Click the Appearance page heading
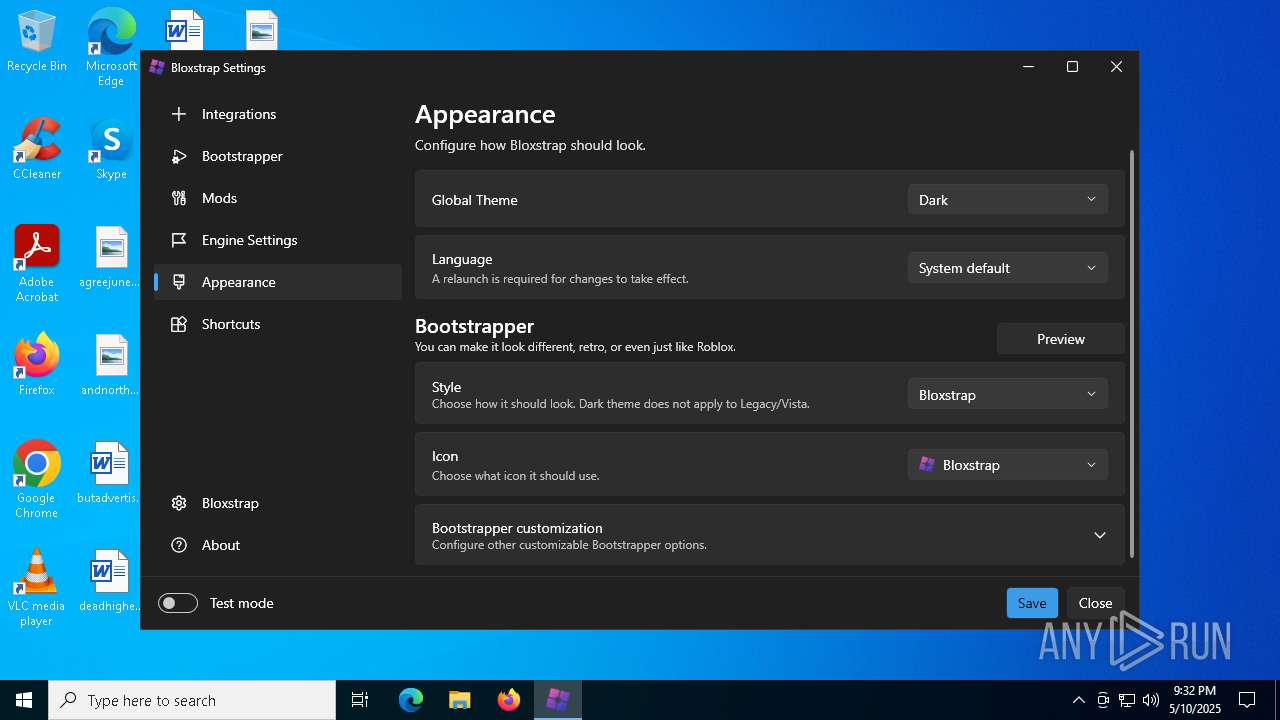Screen dimensions: 1280x720 coord(485,114)
